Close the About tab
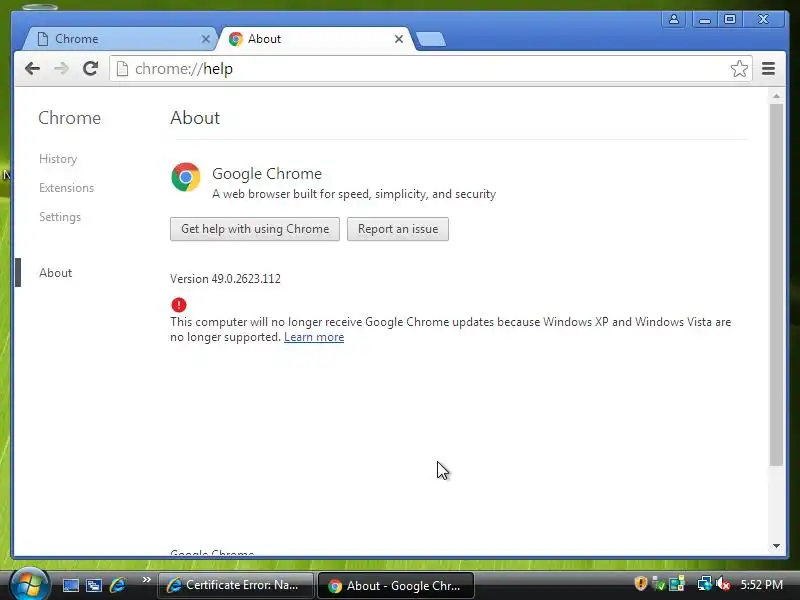Viewport: 800px width, 600px height. pos(399,39)
